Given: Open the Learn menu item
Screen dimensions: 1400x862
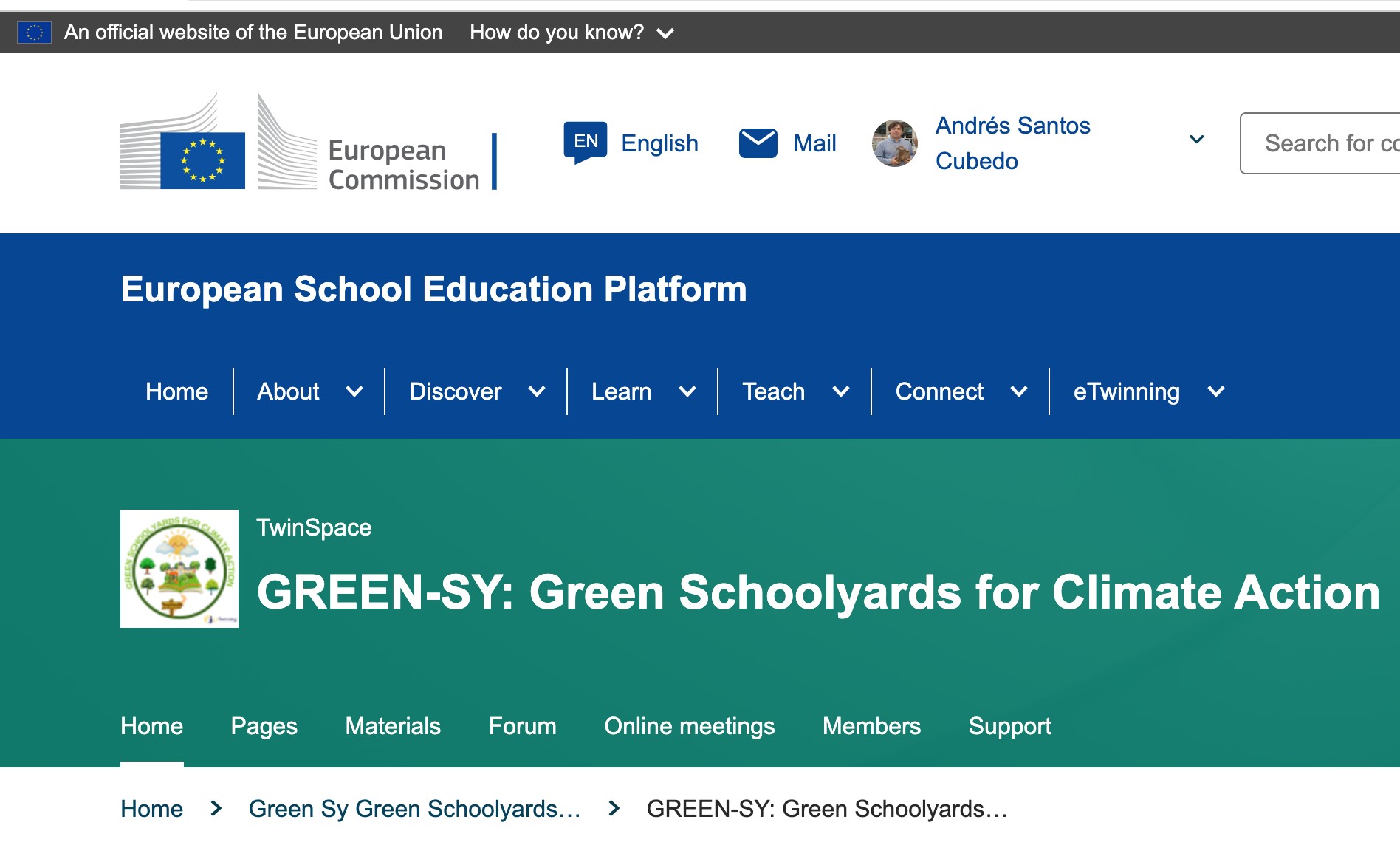Looking at the screenshot, I should pyautogui.click(x=622, y=391).
